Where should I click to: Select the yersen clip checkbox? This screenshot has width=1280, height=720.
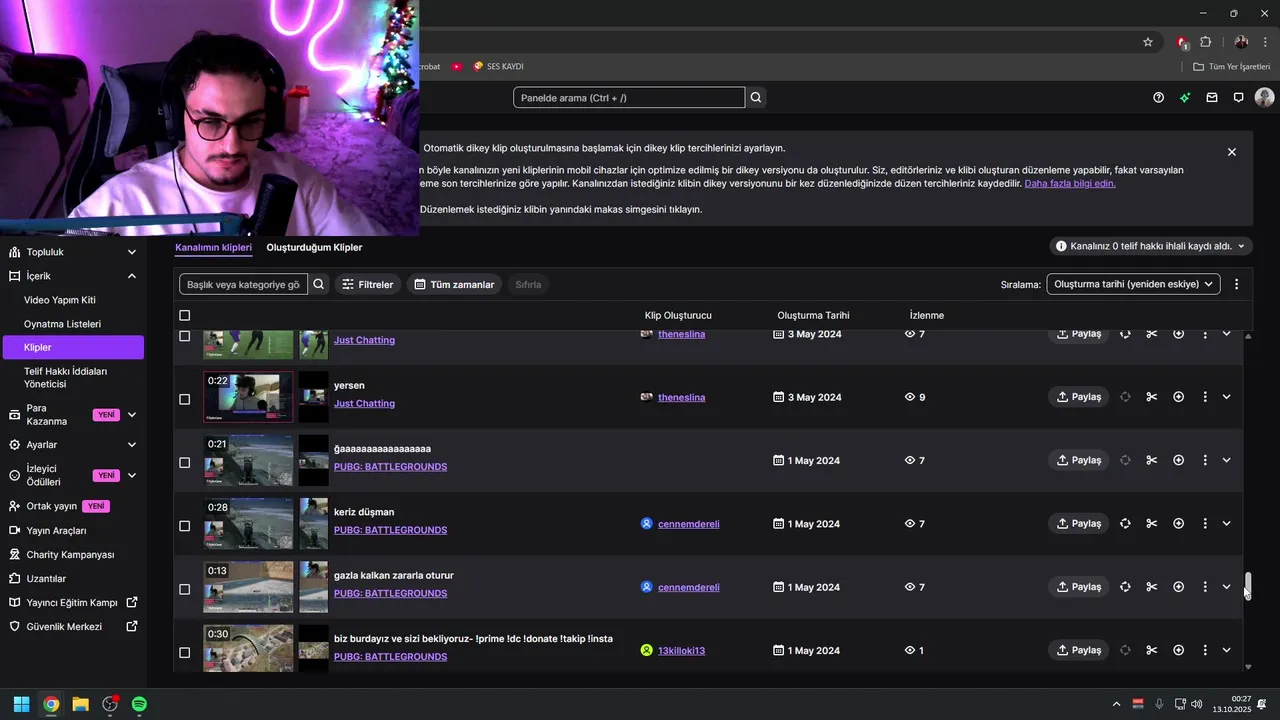click(184, 399)
